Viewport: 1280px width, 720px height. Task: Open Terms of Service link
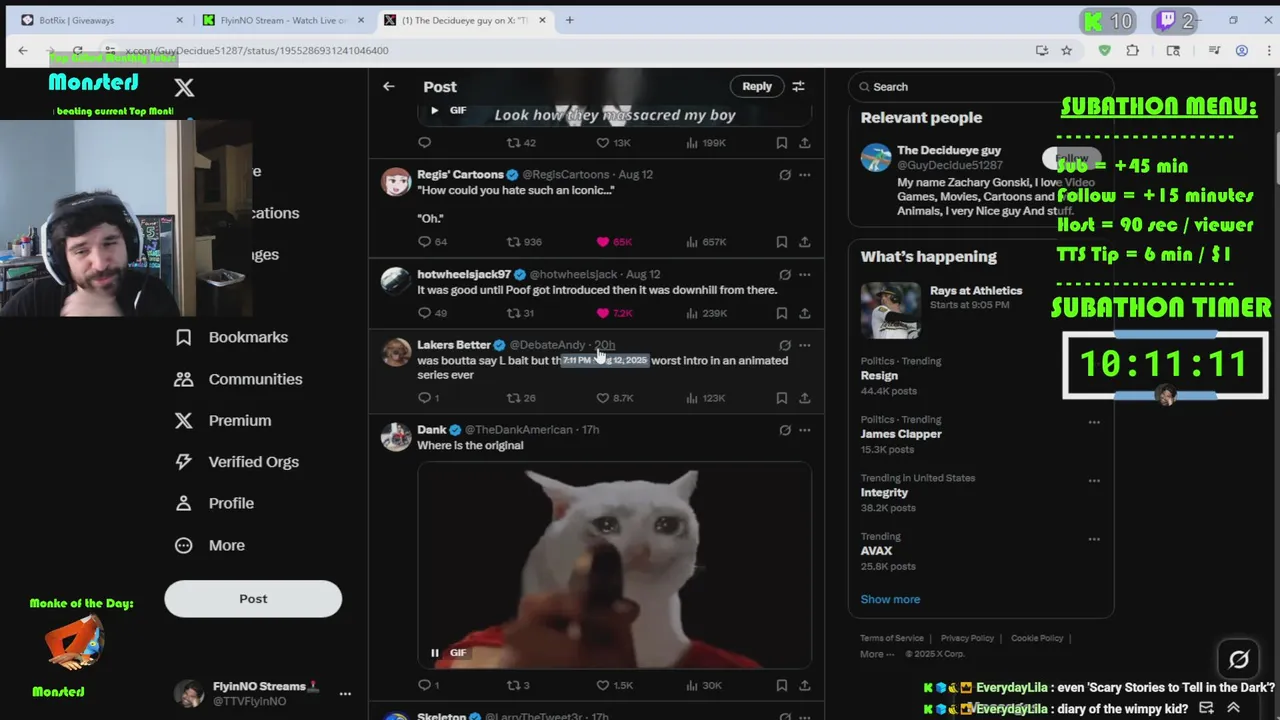pos(892,638)
